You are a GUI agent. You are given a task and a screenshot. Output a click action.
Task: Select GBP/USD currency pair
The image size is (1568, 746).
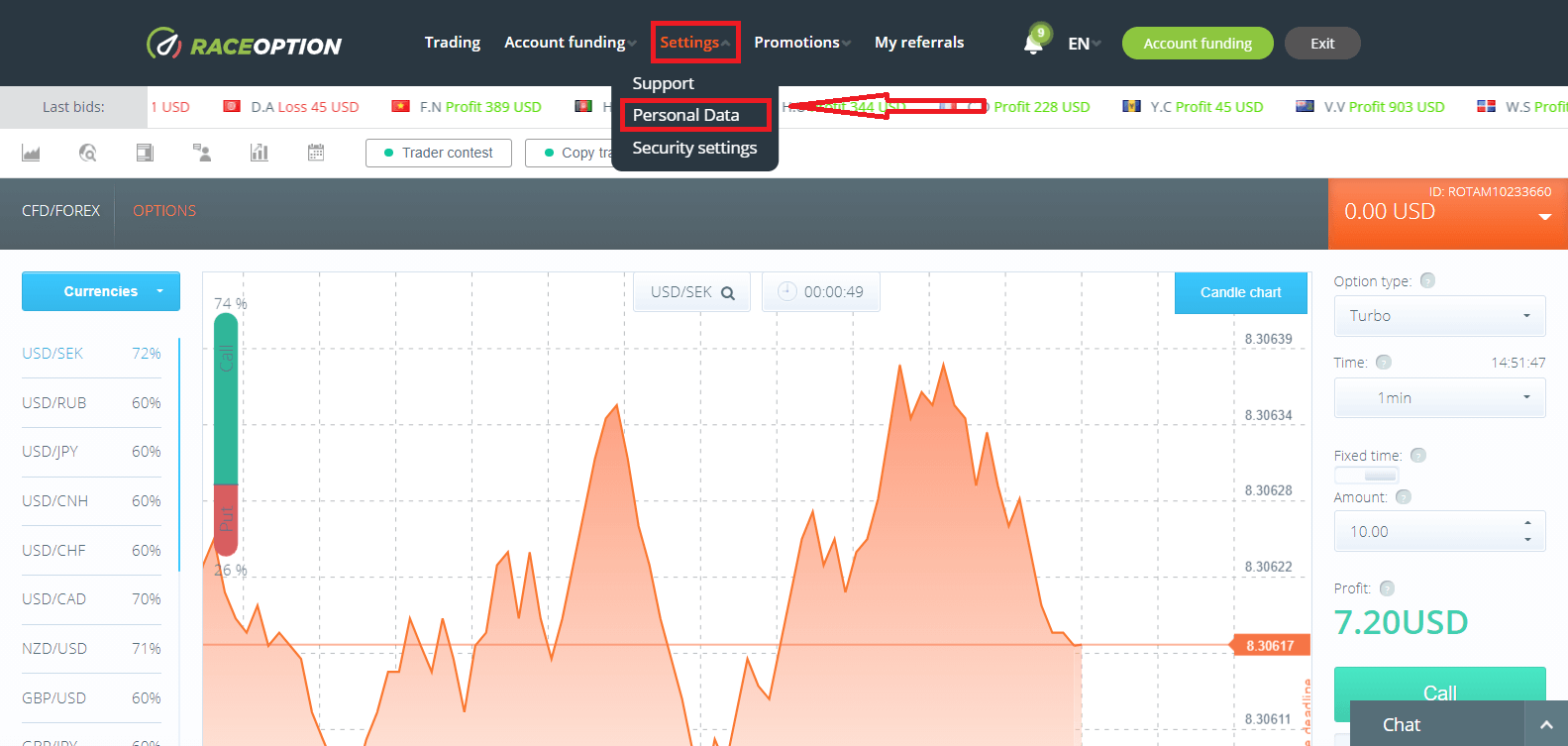91,698
